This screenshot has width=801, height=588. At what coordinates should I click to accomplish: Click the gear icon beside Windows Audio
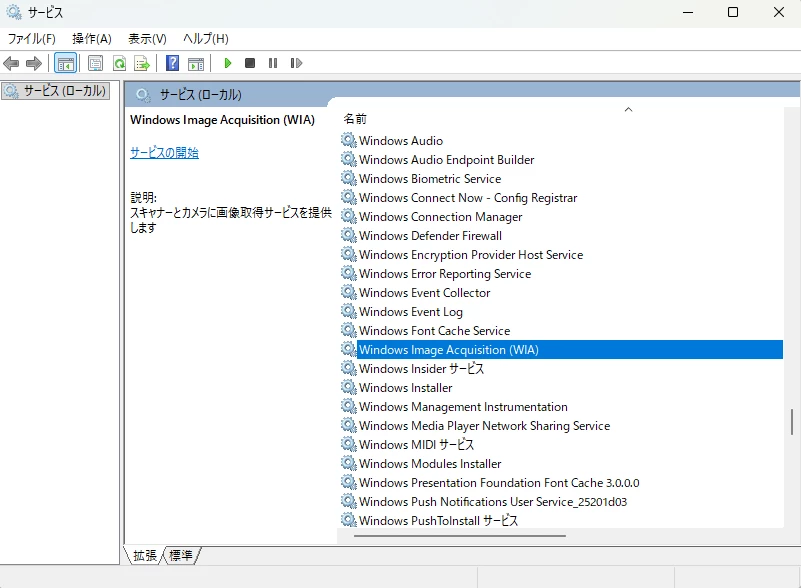click(x=349, y=140)
